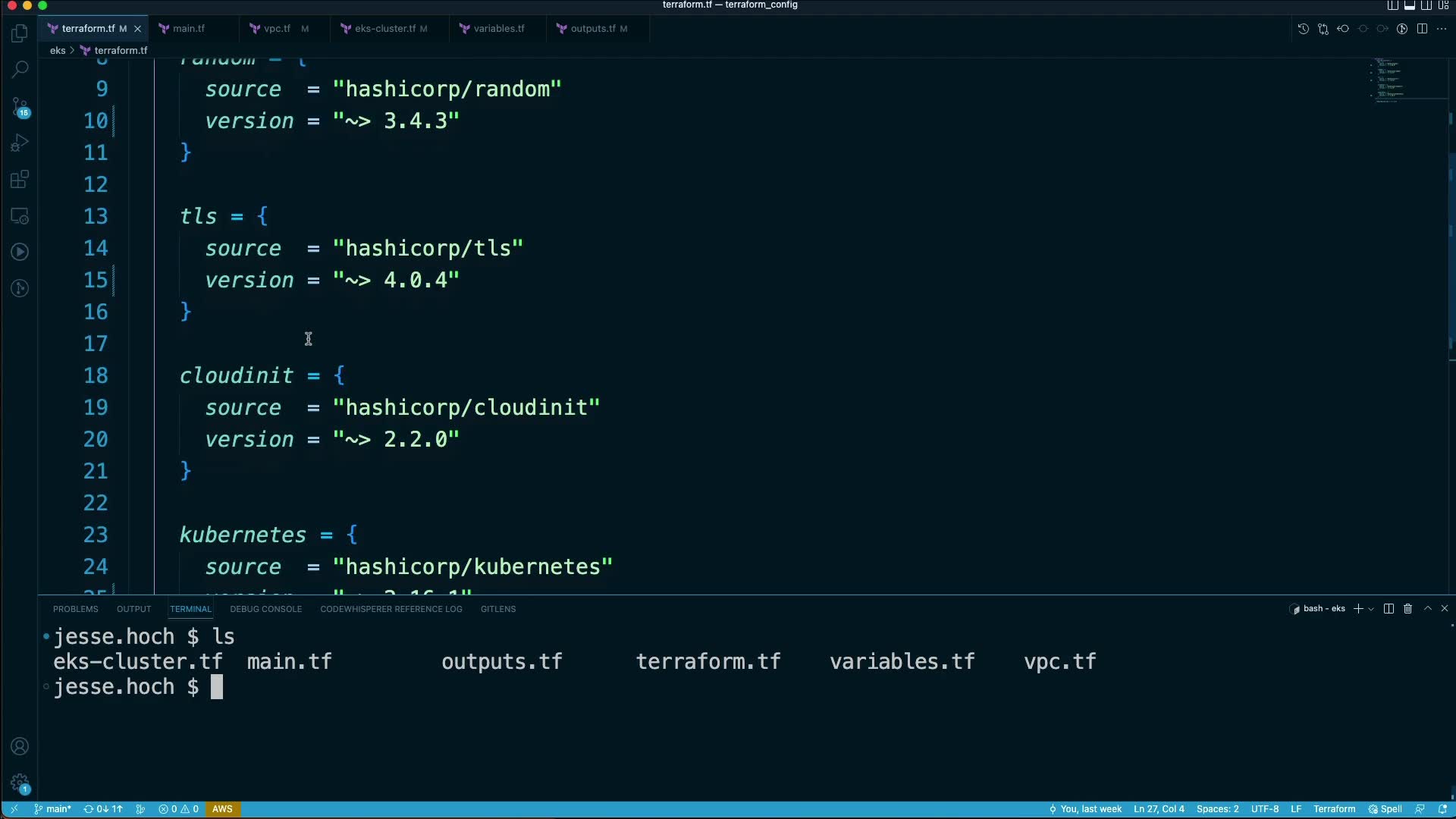1456x819 pixels.
Task: Open Run and Debug view
Action: (20, 143)
